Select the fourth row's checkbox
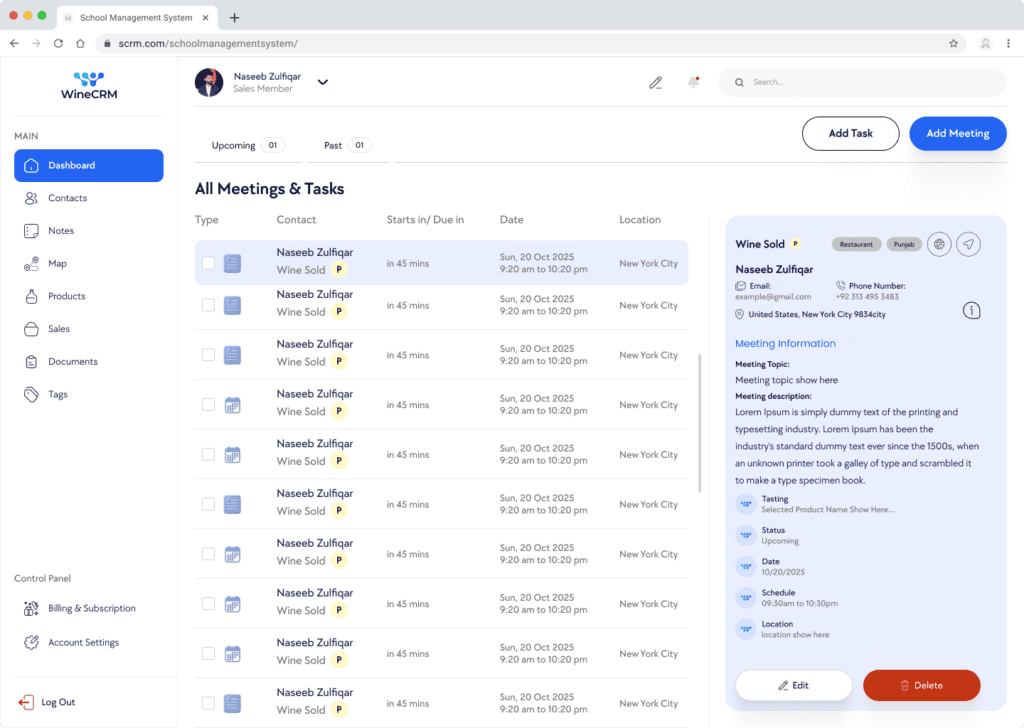Image resolution: width=1024 pixels, height=728 pixels. (x=208, y=405)
